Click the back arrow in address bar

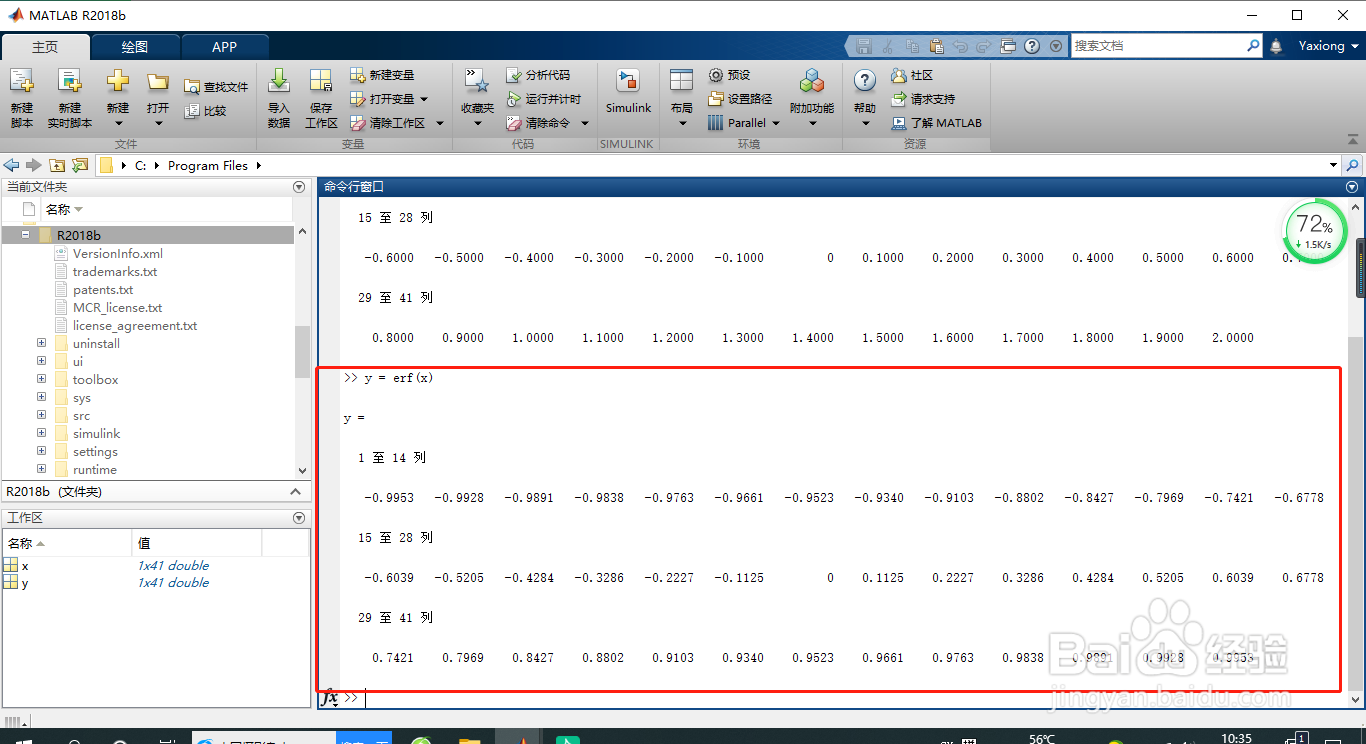click(x=12, y=165)
